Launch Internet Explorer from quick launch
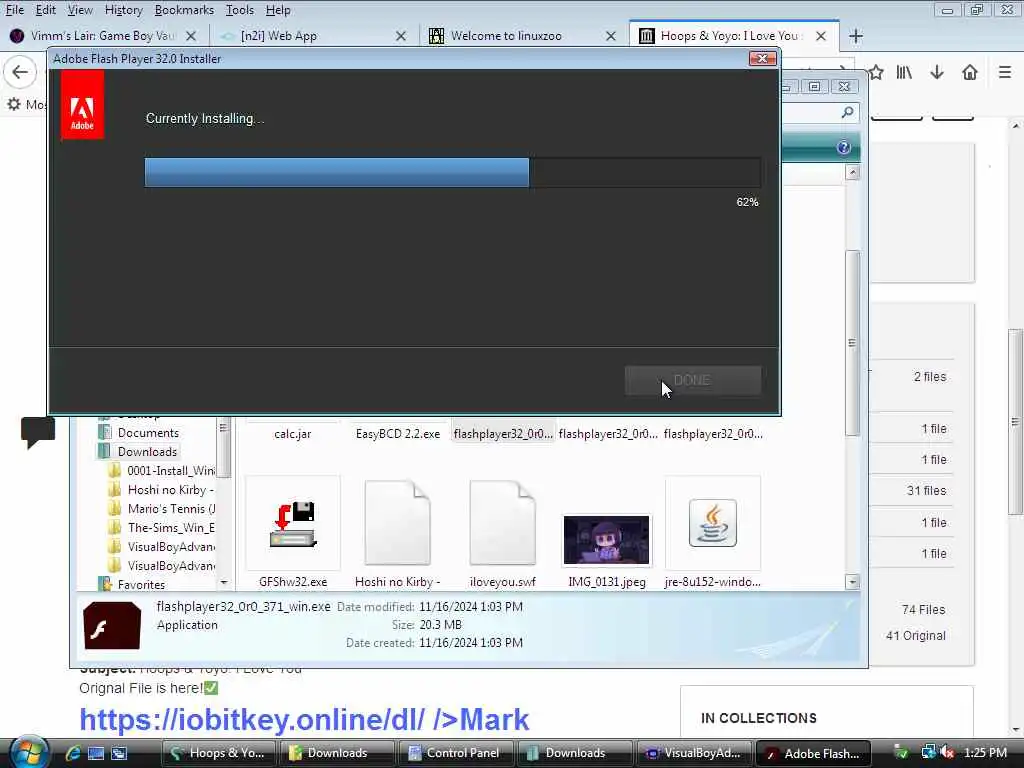Image resolution: width=1024 pixels, height=768 pixels. click(72, 753)
